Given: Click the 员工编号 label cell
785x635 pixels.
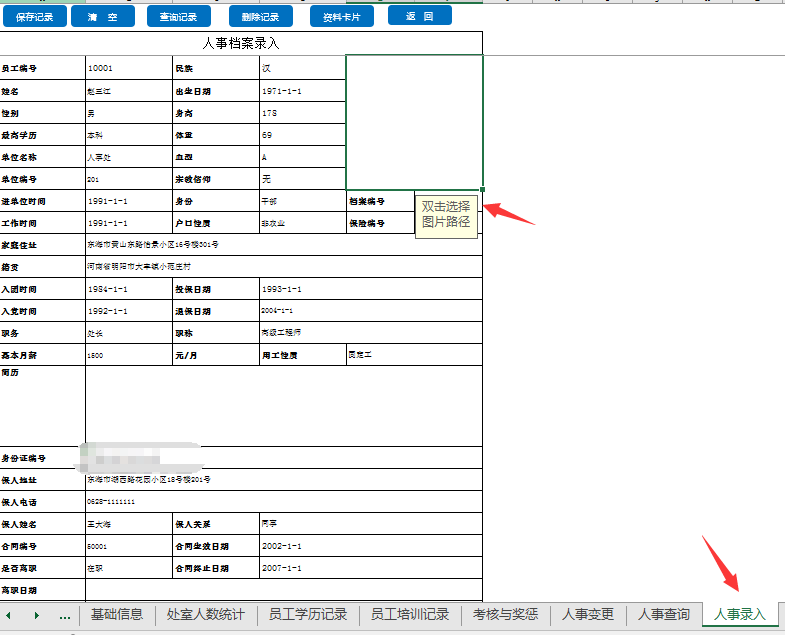Looking at the screenshot, I should 43,68.
